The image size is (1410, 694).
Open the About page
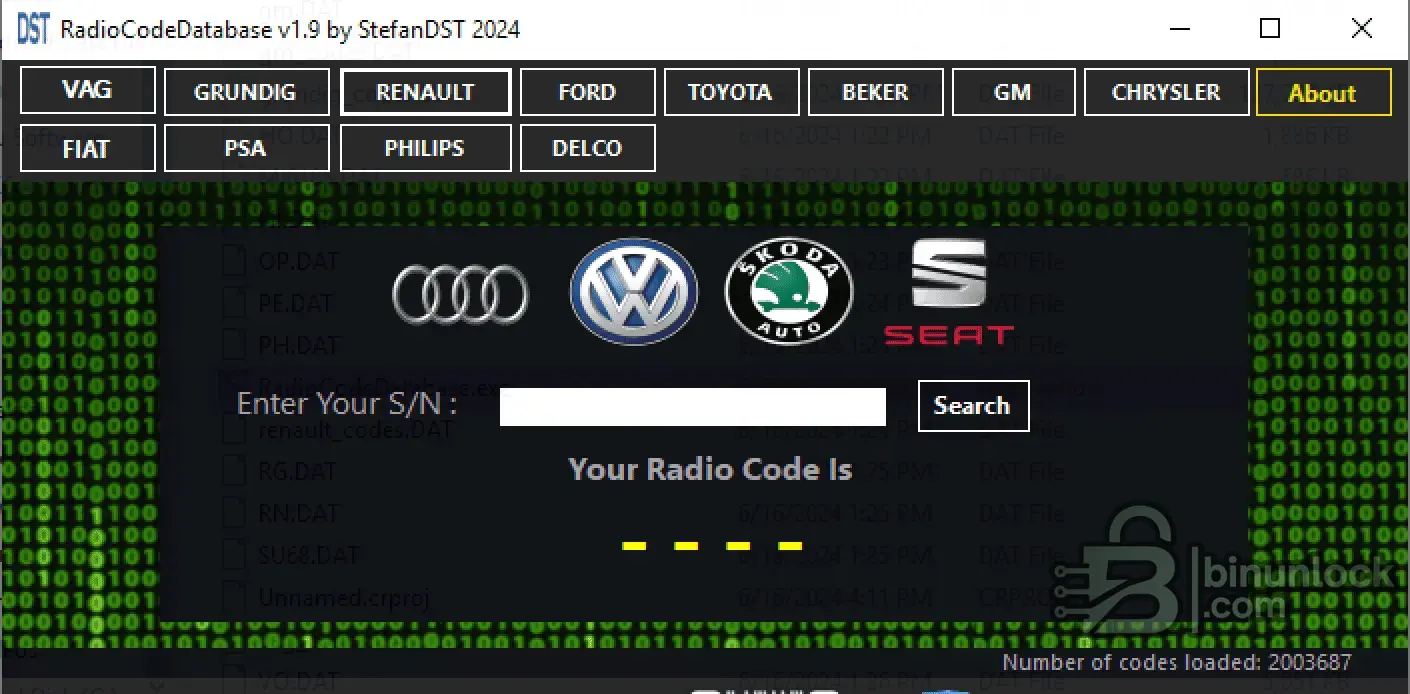coord(1323,93)
